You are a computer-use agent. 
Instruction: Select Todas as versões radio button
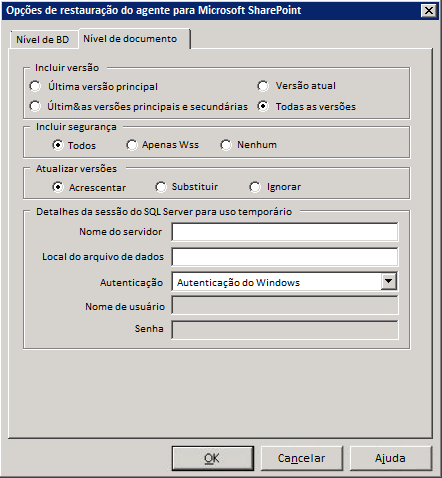(x=263, y=106)
